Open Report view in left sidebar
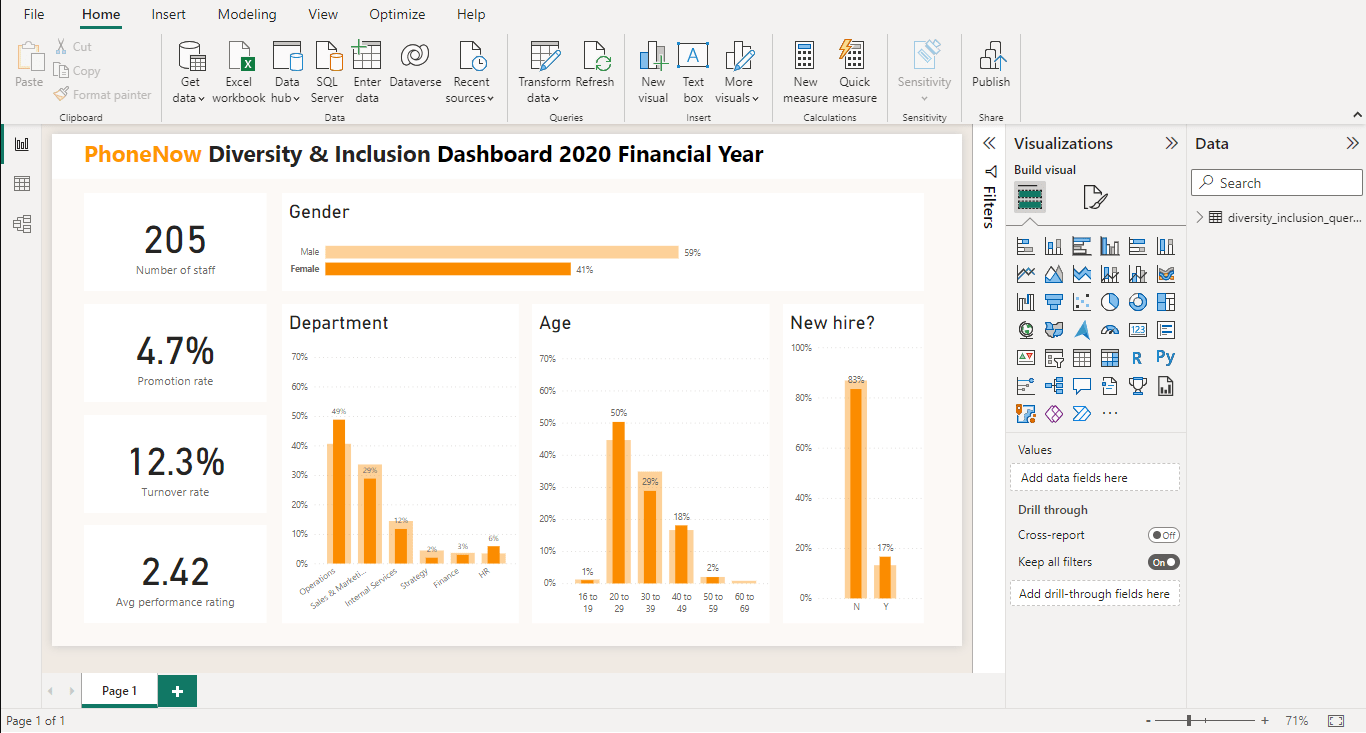 (x=21, y=144)
